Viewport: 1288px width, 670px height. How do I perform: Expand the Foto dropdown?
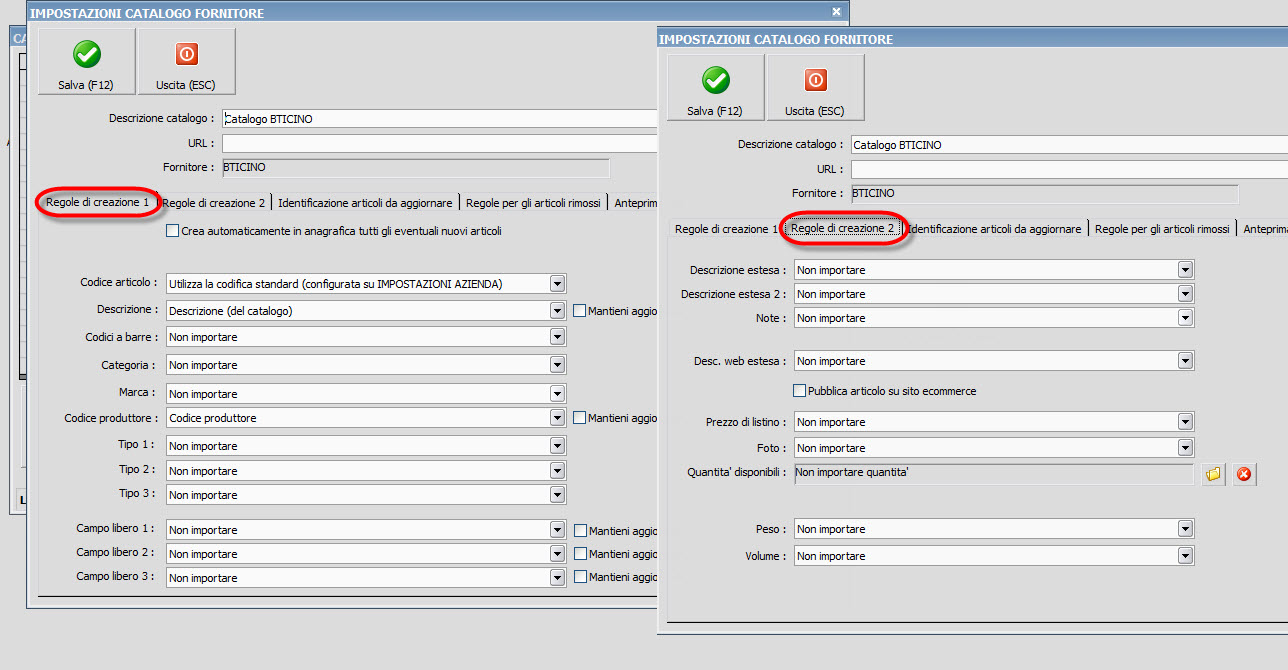click(1185, 448)
